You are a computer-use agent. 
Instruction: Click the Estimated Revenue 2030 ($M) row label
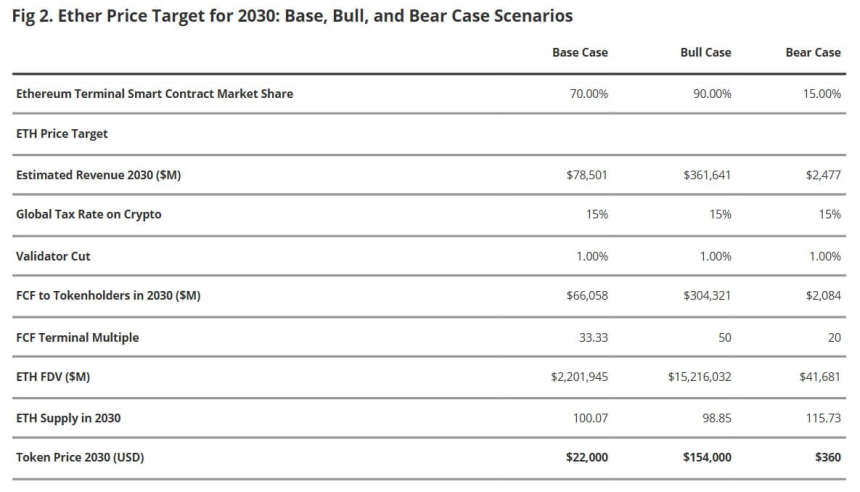tap(98, 174)
